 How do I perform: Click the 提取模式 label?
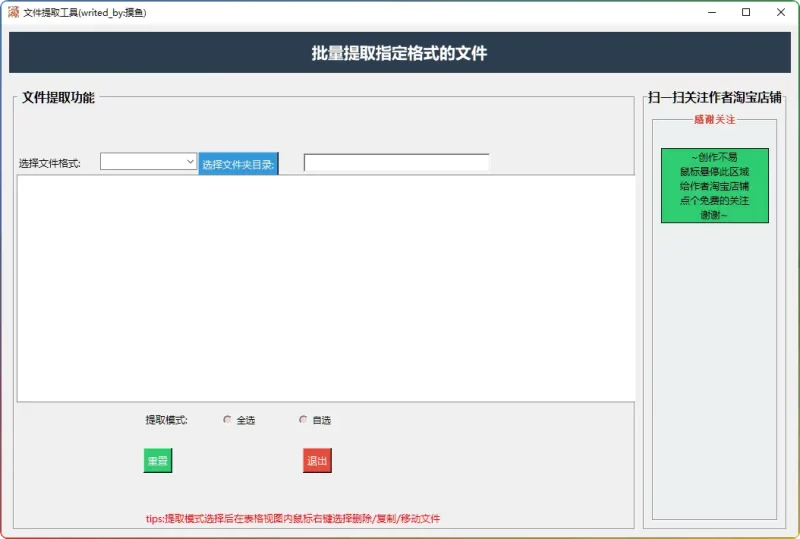pyautogui.click(x=166, y=420)
